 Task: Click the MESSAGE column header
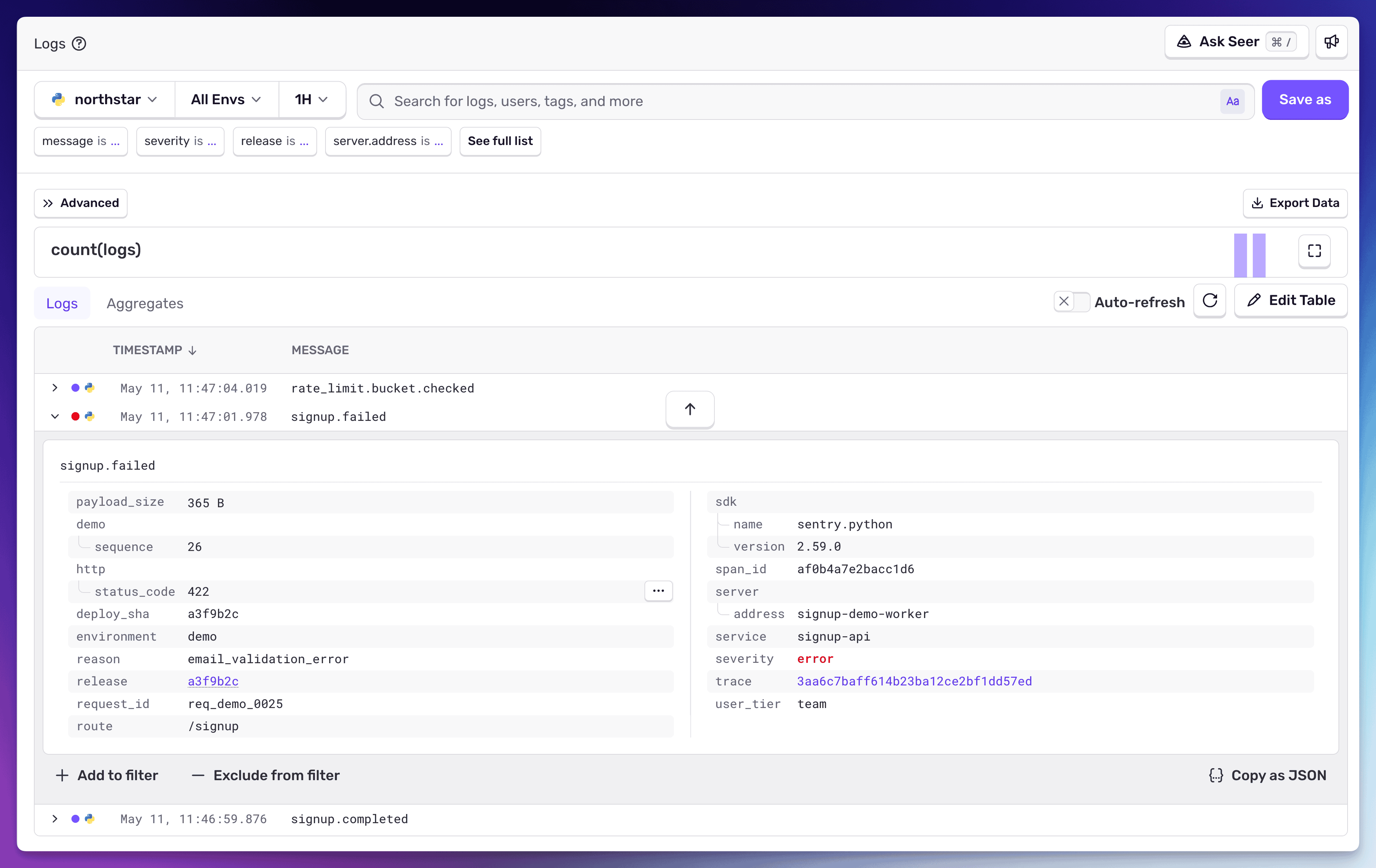click(x=320, y=350)
